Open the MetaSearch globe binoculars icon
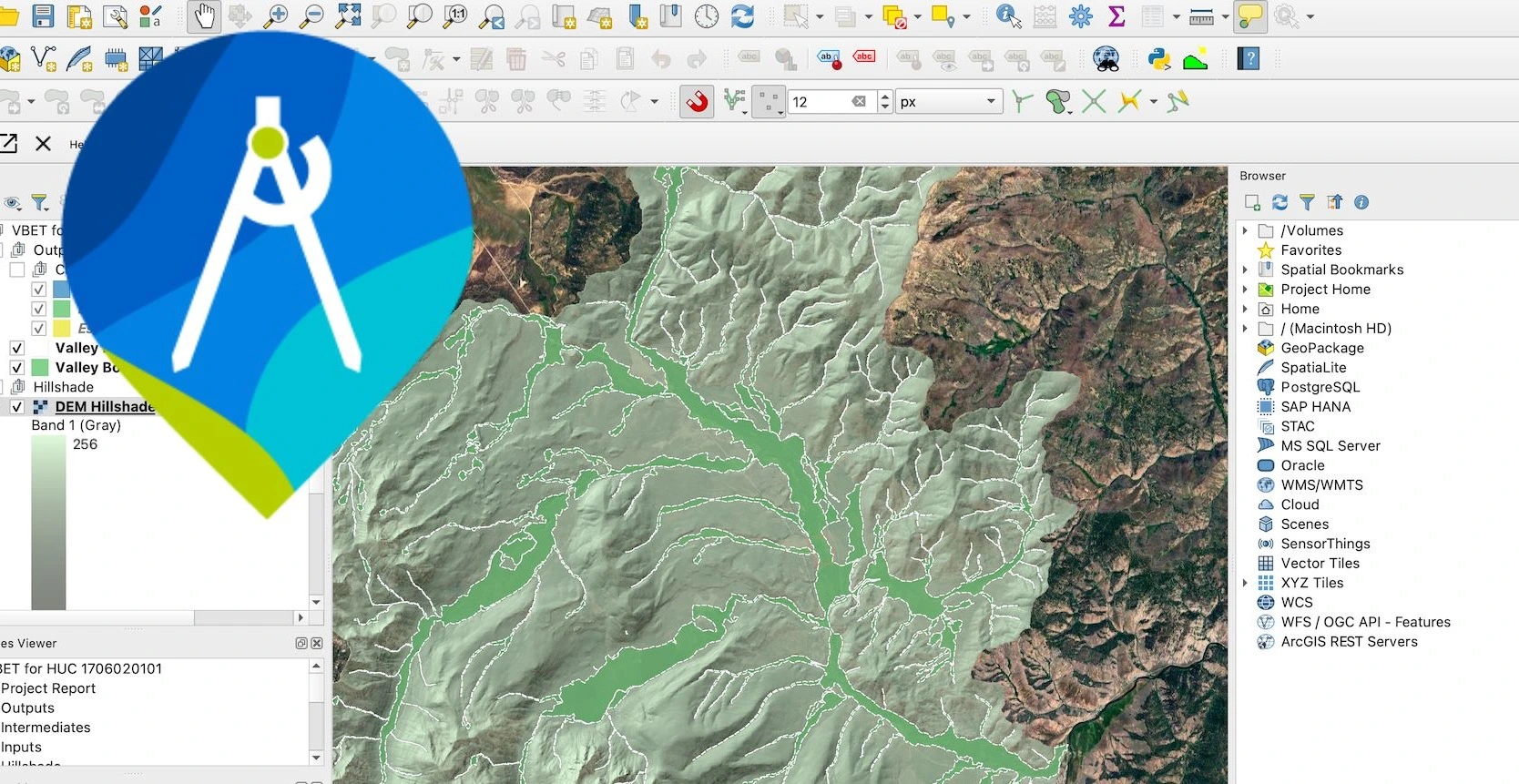 pos(1106,59)
